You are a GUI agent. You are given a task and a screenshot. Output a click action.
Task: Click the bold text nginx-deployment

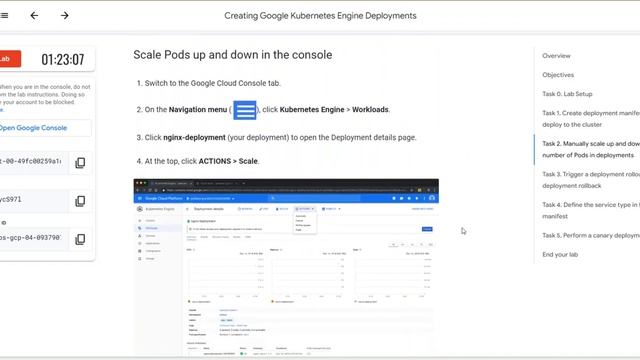coord(194,138)
